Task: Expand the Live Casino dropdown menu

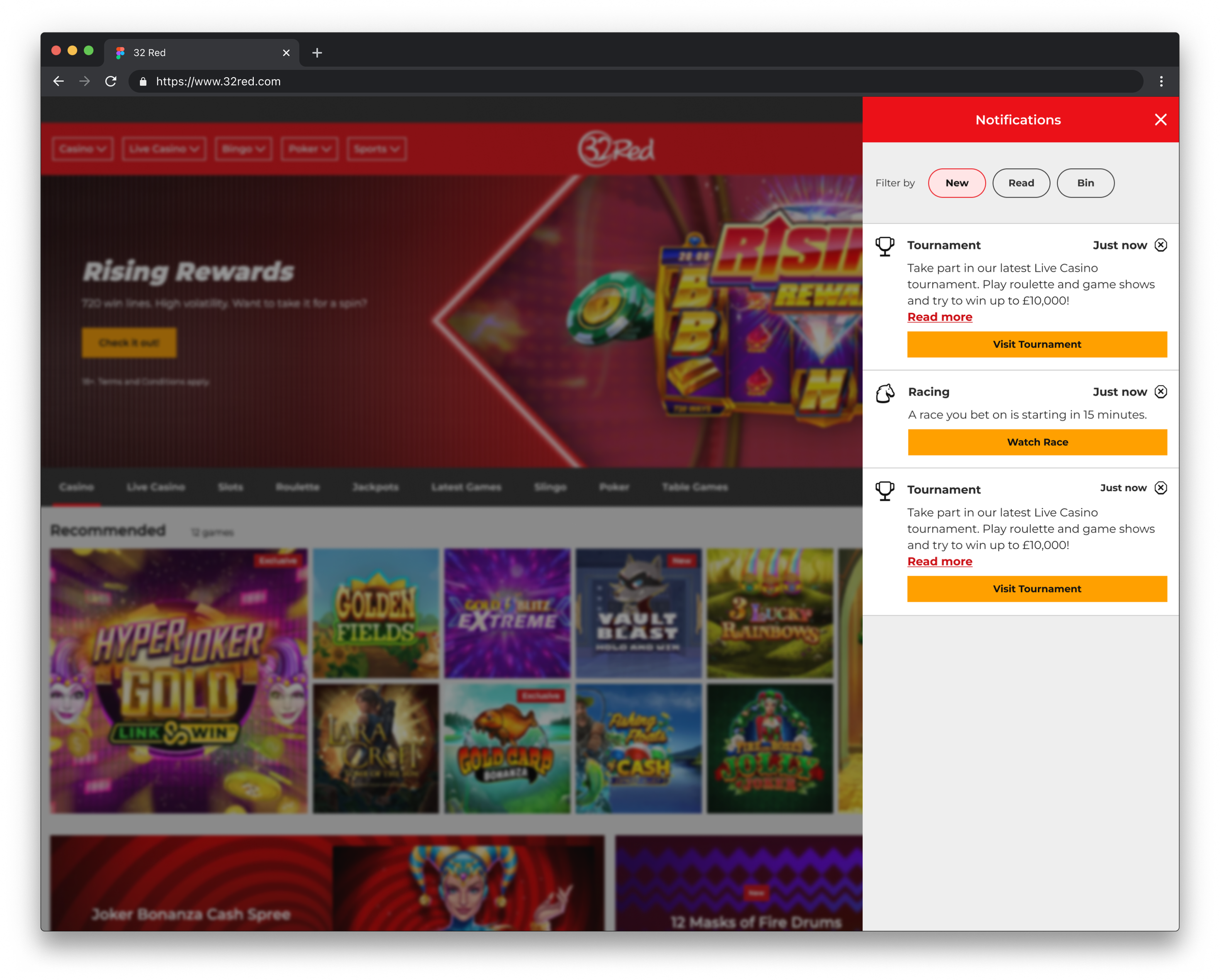Action: pos(163,149)
